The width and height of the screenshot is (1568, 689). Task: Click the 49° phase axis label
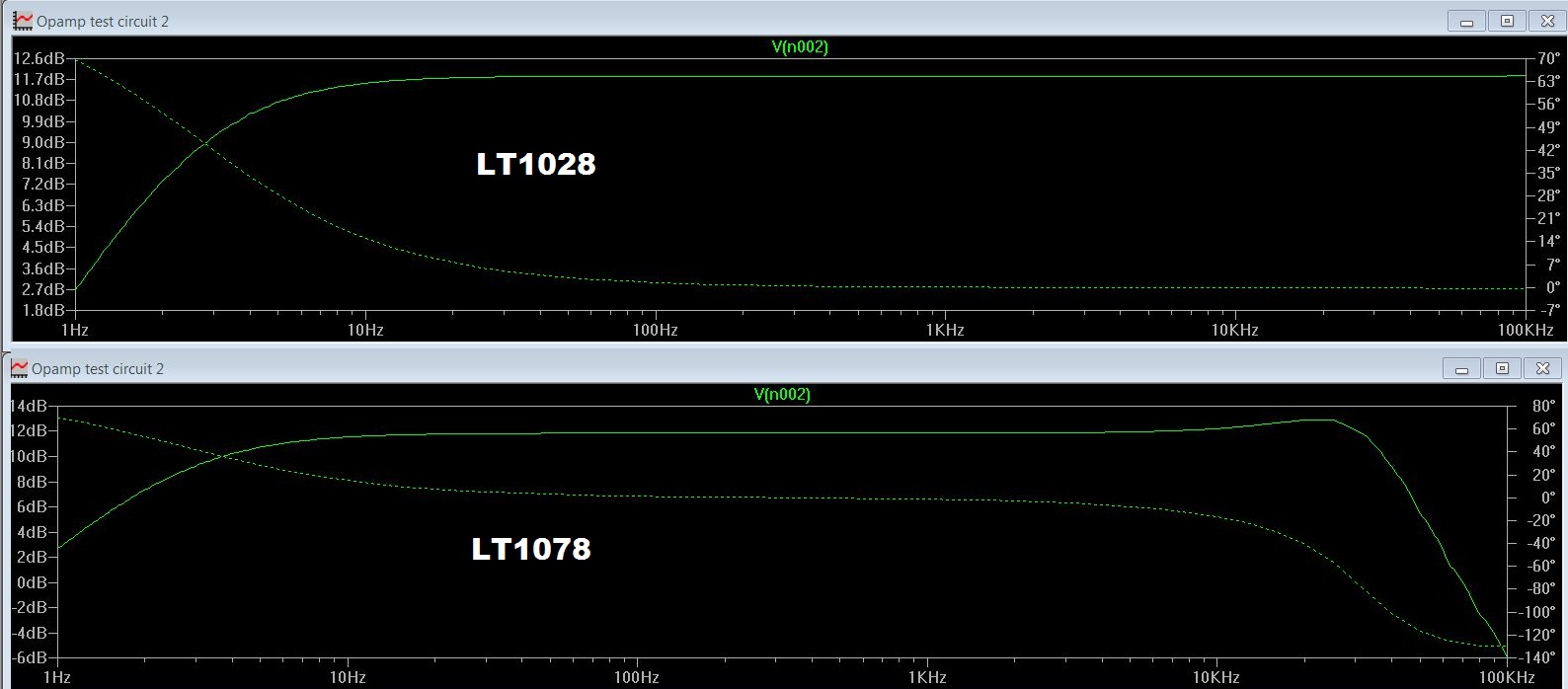[1549, 127]
